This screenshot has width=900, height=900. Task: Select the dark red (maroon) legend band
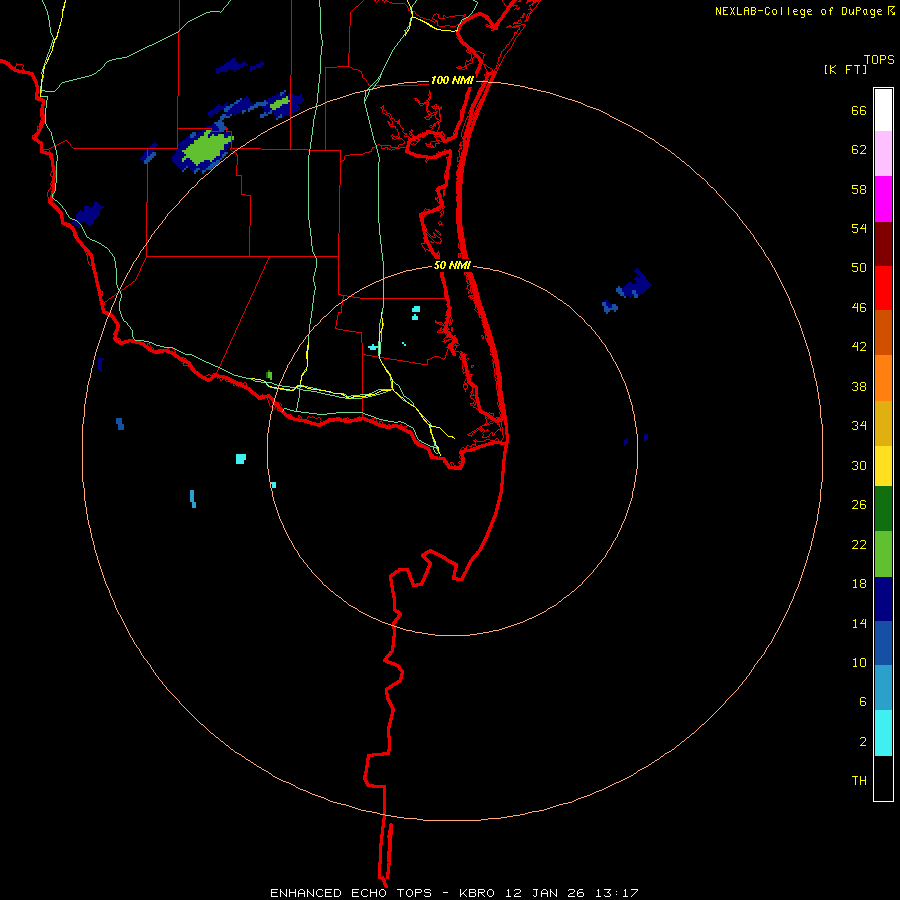coord(883,244)
